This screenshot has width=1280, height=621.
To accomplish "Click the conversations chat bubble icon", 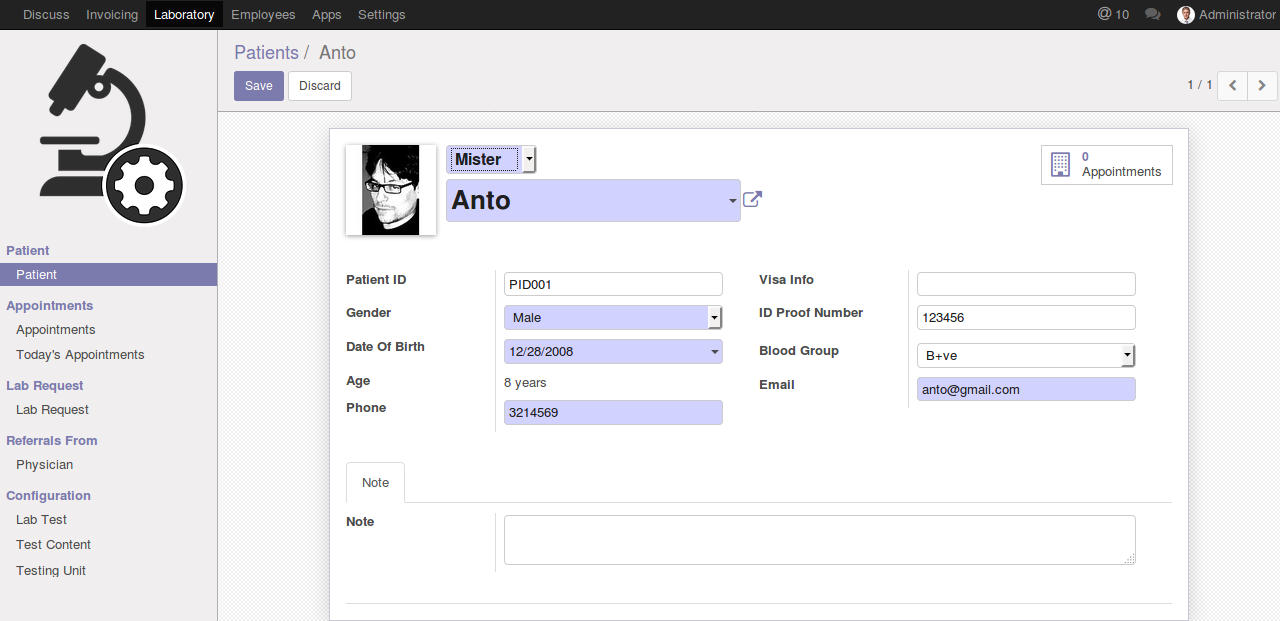I will pyautogui.click(x=1152, y=14).
